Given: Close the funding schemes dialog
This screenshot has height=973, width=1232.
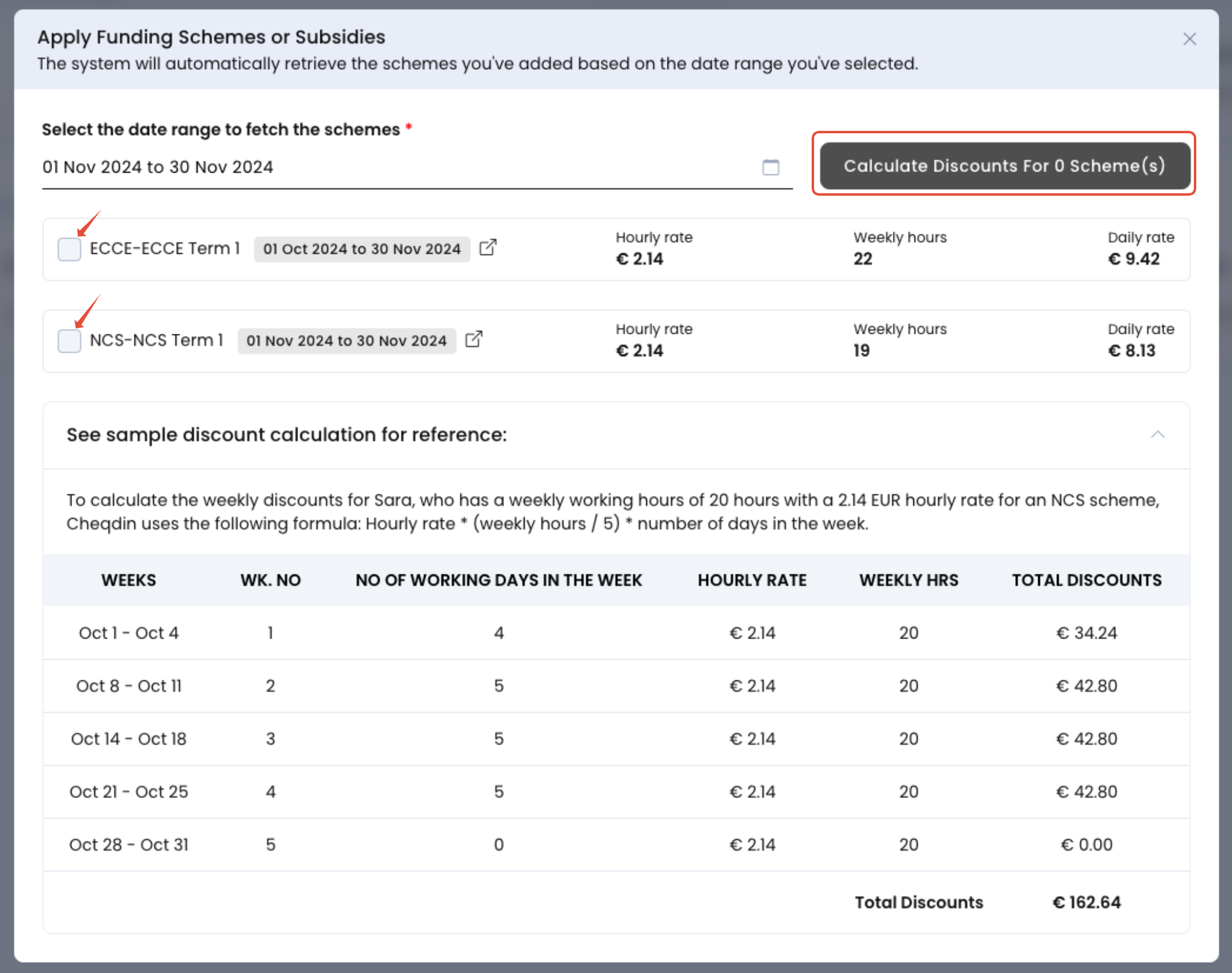Looking at the screenshot, I should click(x=1190, y=39).
